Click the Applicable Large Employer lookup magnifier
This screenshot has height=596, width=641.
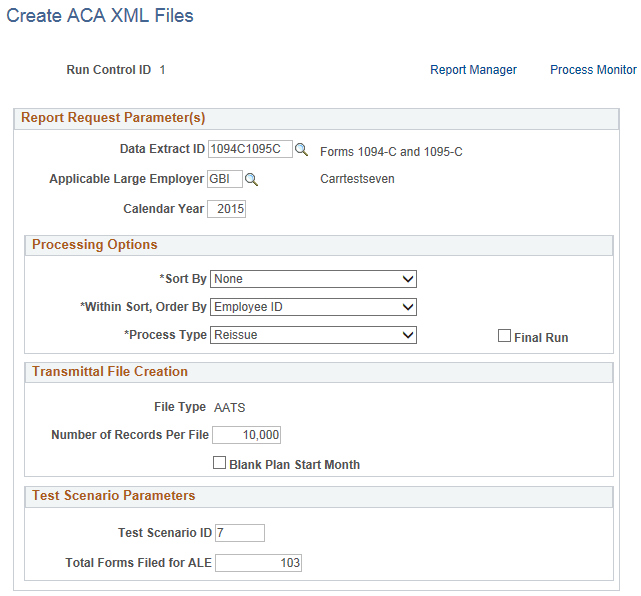tap(252, 180)
